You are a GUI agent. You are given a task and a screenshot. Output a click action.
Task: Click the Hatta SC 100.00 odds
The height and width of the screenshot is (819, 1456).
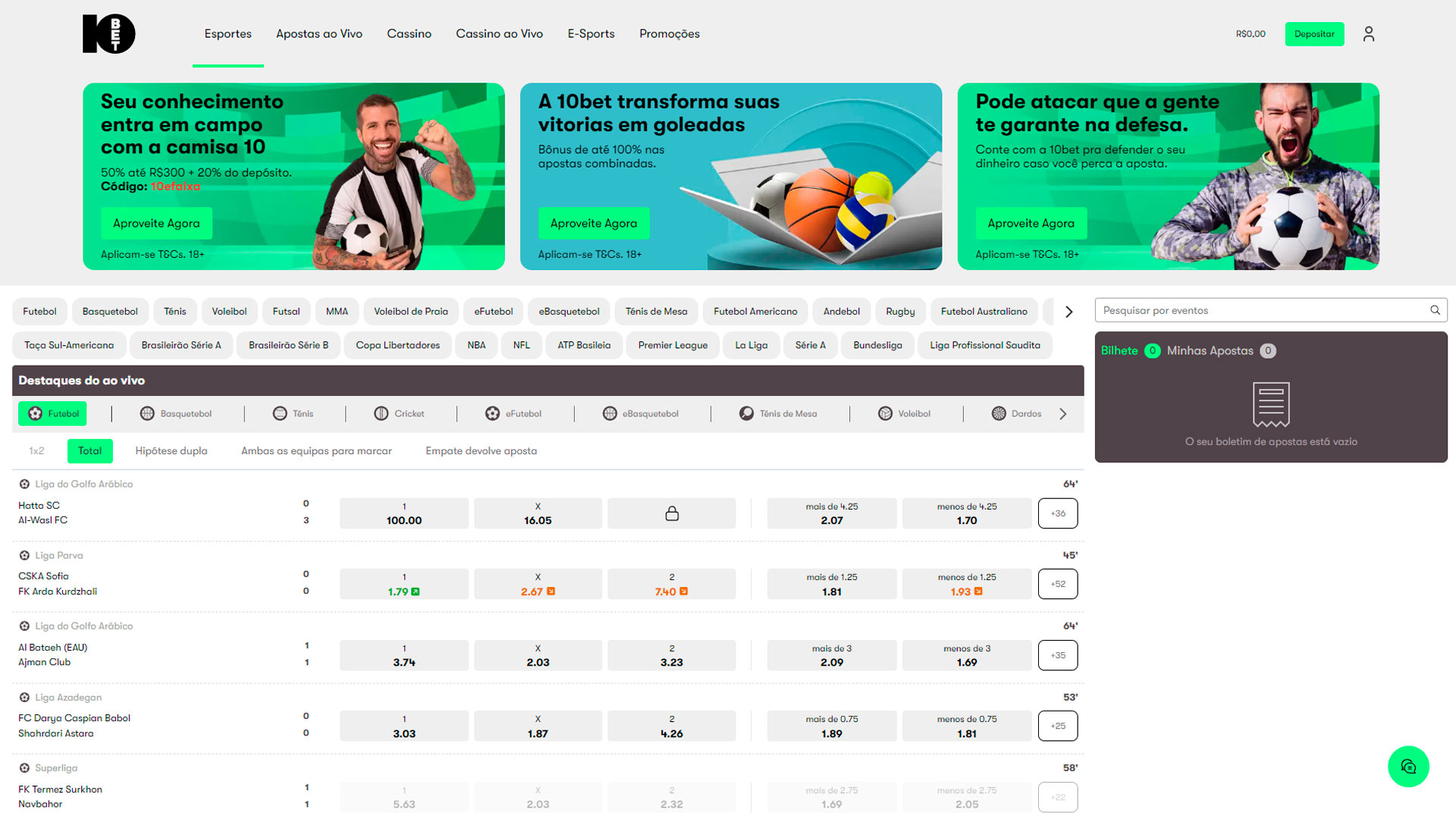[x=404, y=513]
